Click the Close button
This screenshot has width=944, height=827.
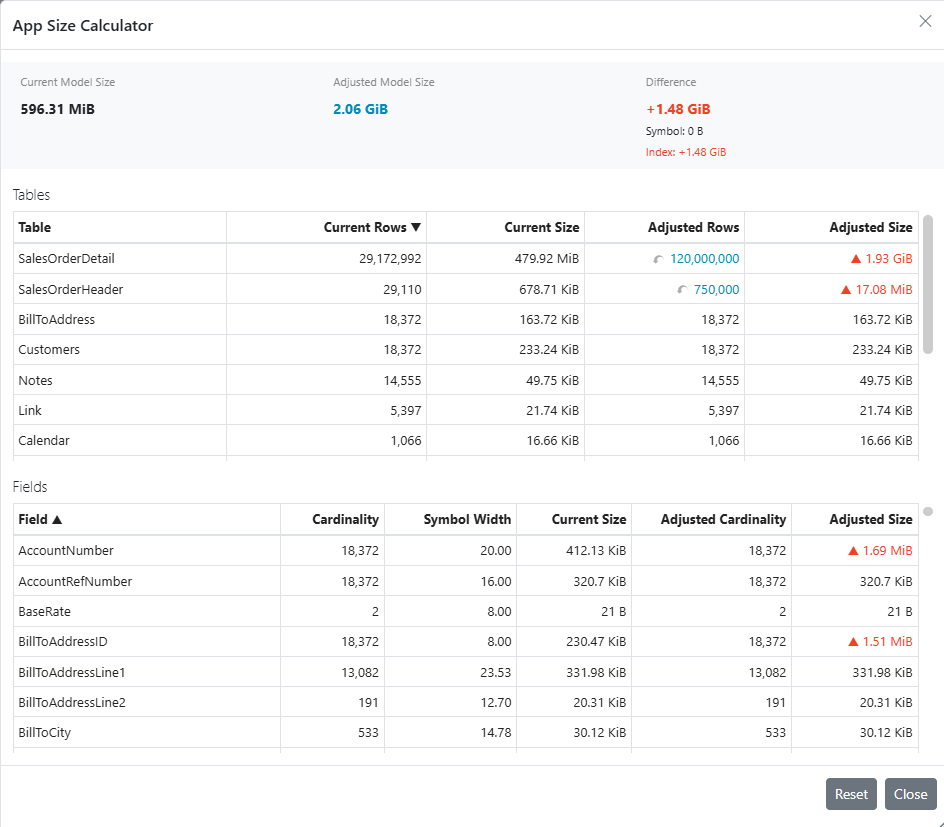click(910, 794)
